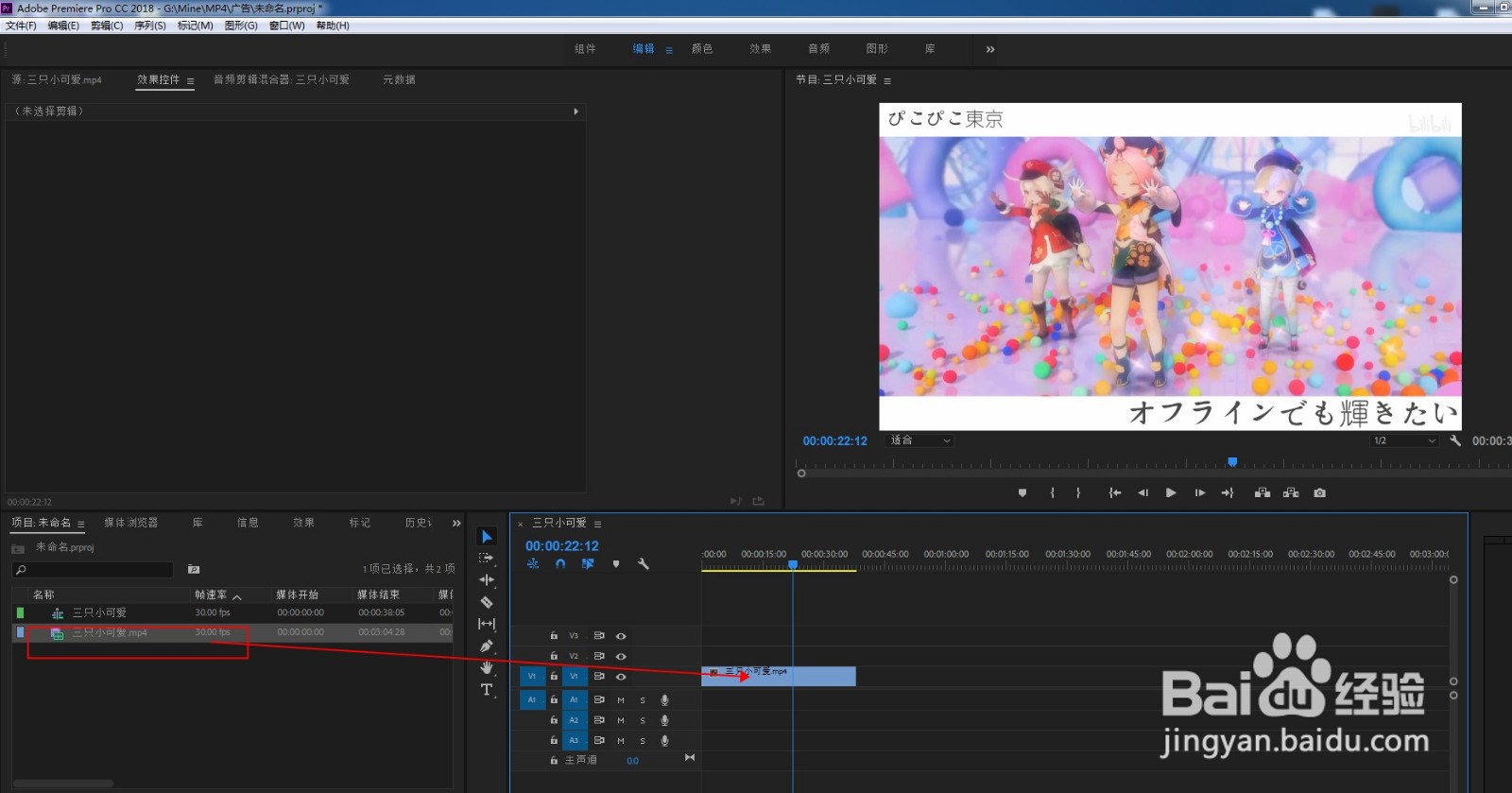Select the Track Select Forward tool
Viewport: 1512px width, 793px height.
487,559
